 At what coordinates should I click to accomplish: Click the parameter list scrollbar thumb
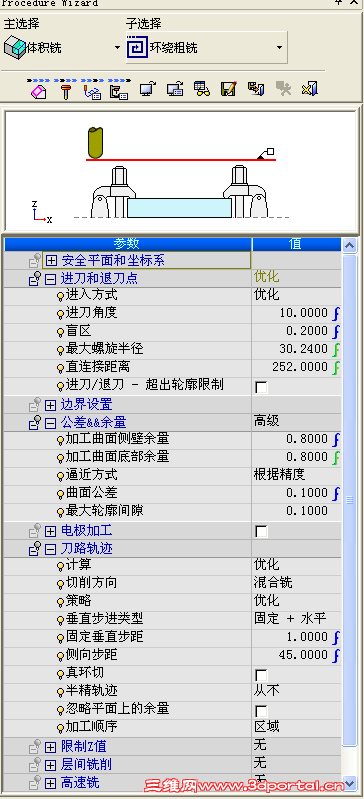click(350, 500)
